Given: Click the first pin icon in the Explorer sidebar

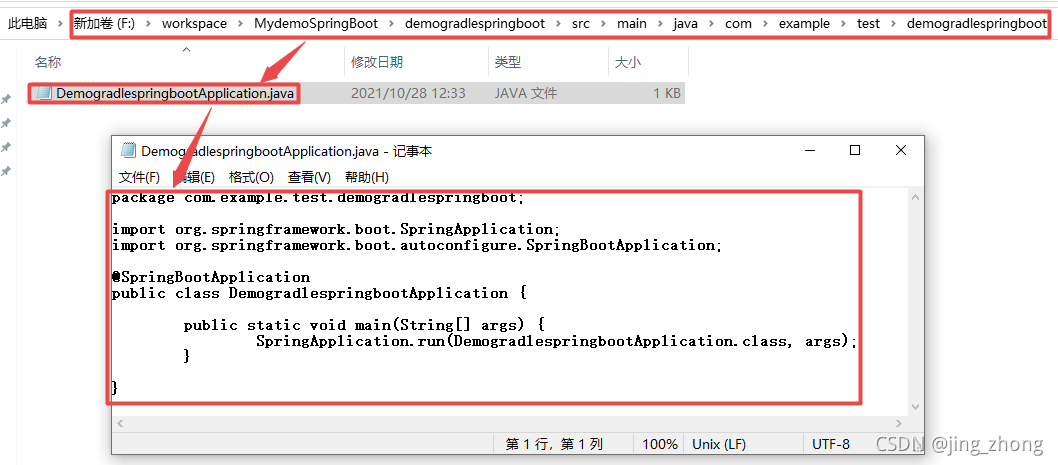Looking at the screenshot, I should point(5,99).
